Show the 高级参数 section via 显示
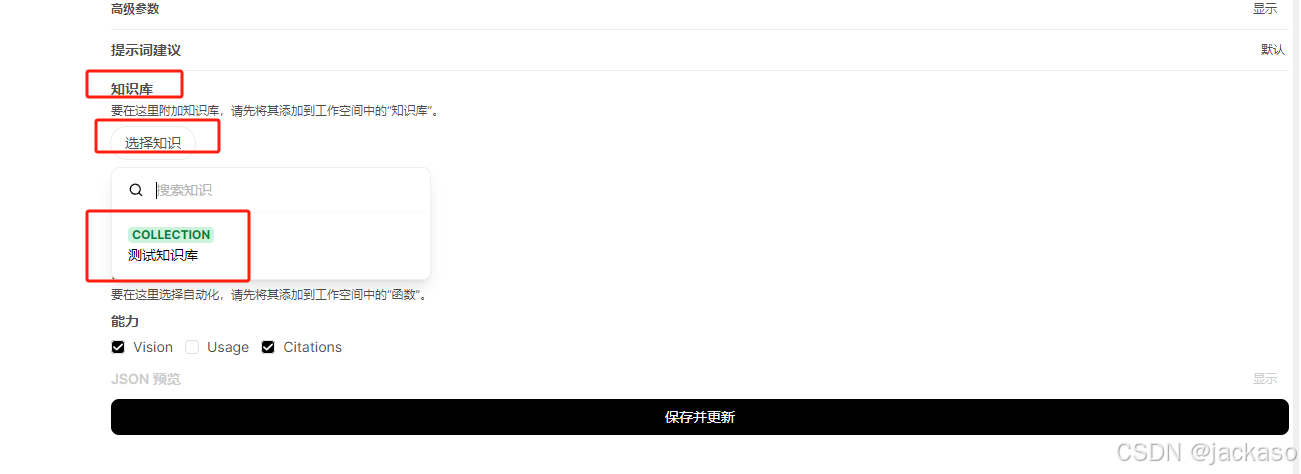Viewport: 1301px width, 474px height. coord(1265,9)
